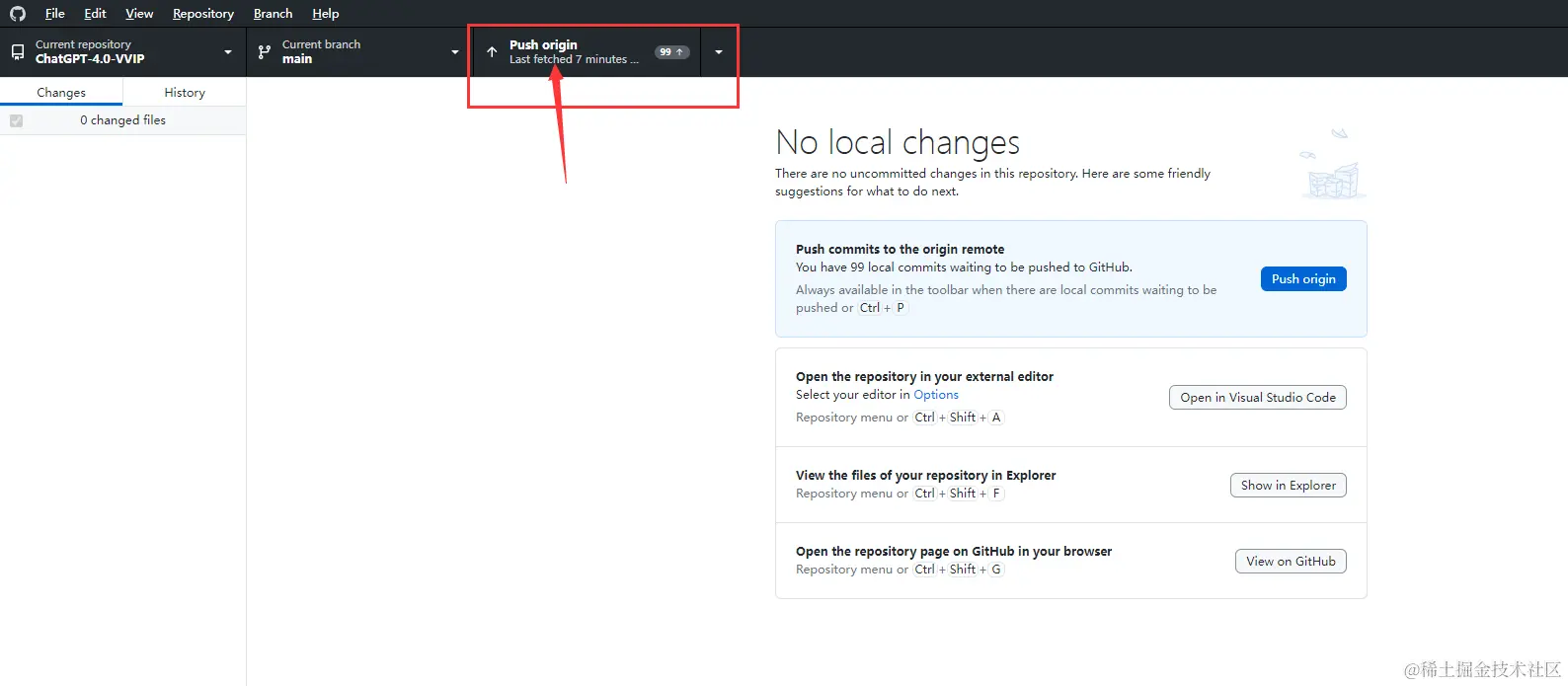Open the Options link for editor
The image size is (1568, 686).
tap(936, 395)
